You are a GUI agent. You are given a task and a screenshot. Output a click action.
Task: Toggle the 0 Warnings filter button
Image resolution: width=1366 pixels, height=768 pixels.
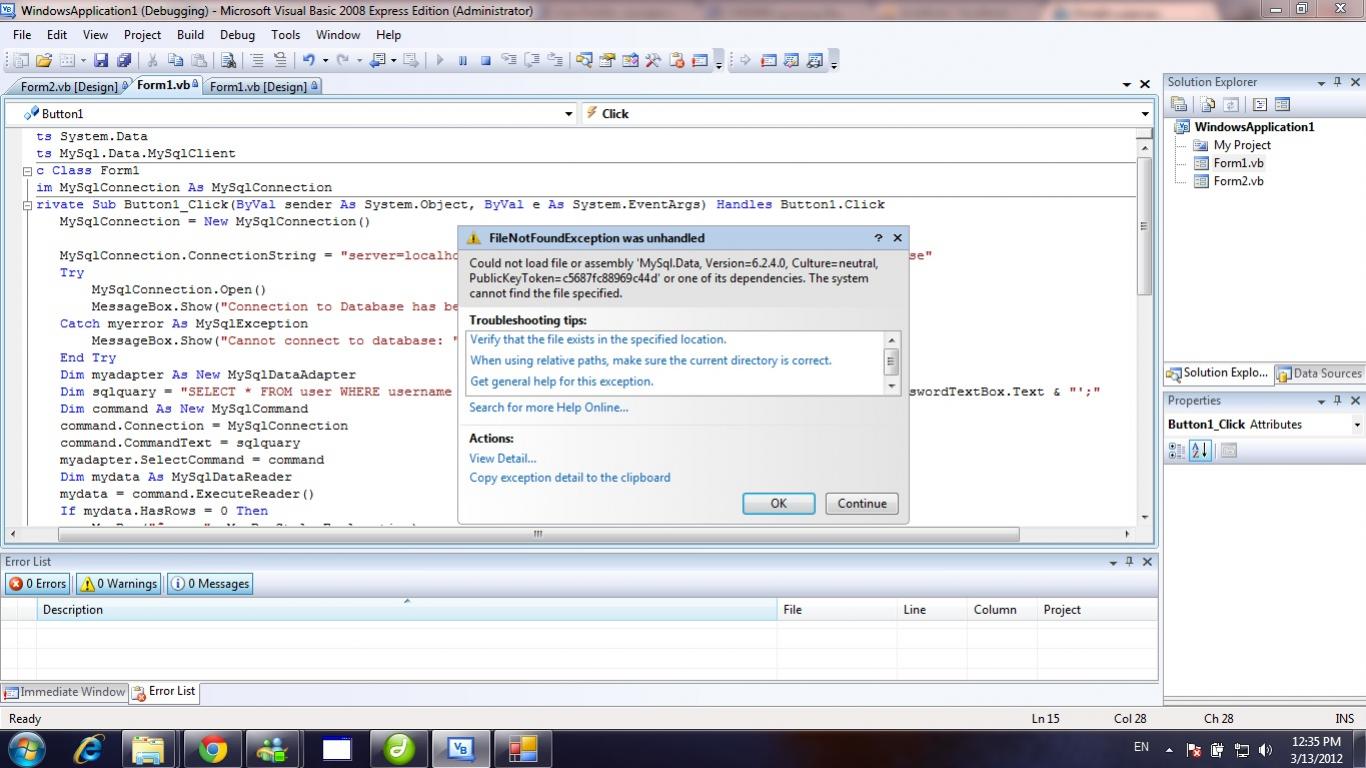point(118,584)
